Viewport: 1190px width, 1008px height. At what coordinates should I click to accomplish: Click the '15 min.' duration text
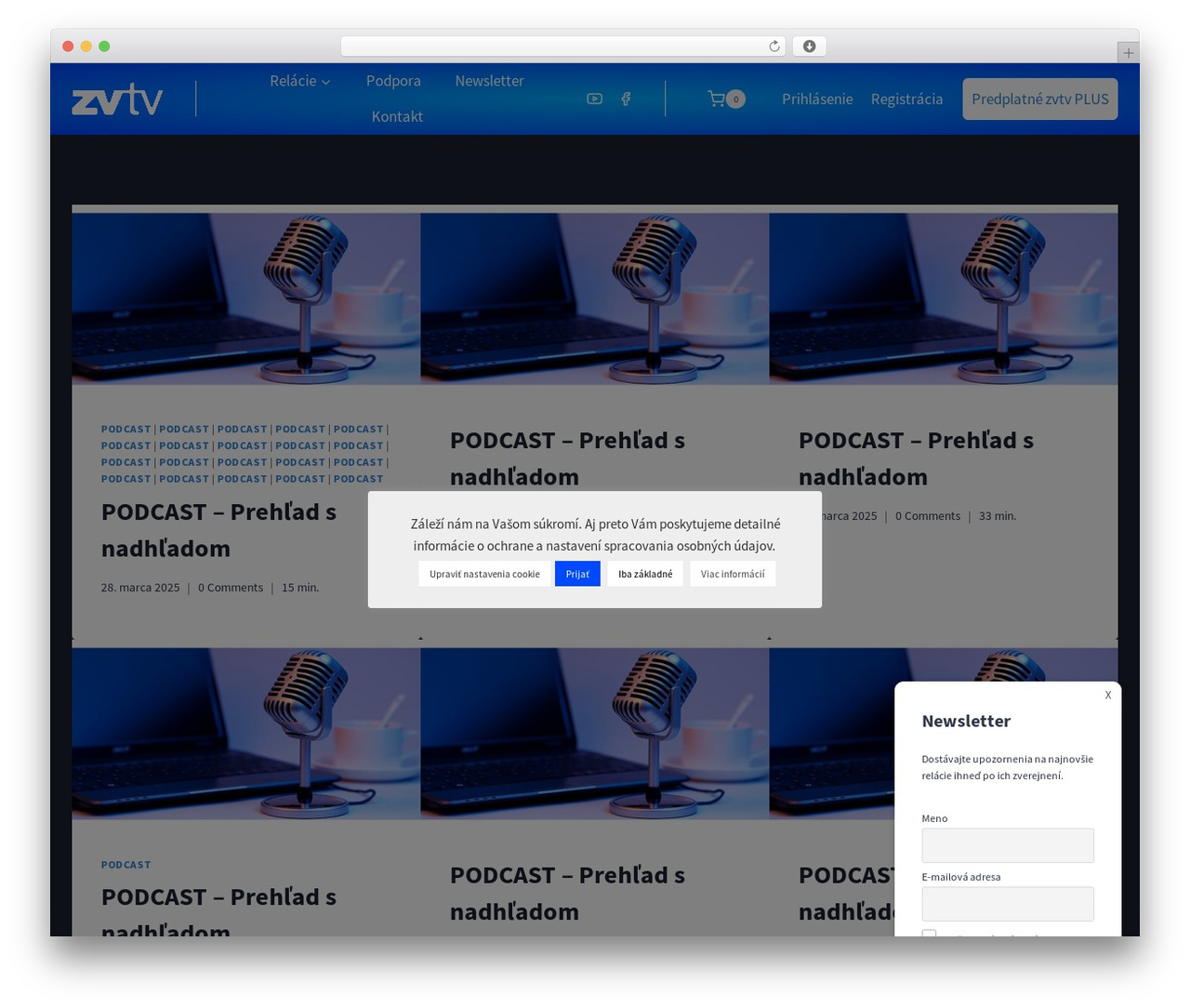[300, 588]
